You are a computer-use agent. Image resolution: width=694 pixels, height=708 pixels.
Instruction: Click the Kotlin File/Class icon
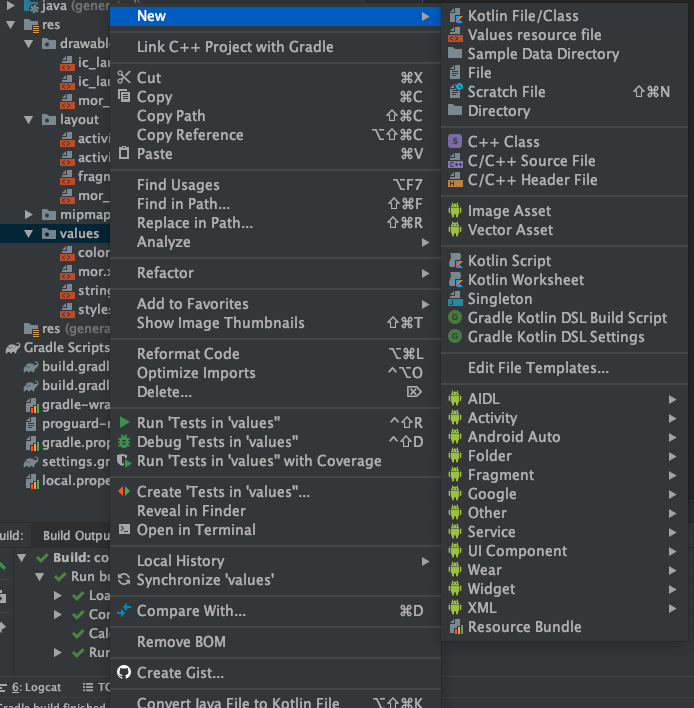coord(455,16)
